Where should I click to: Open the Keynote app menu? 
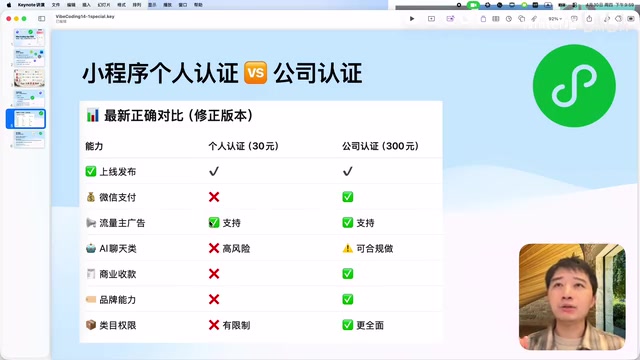point(31,5)
